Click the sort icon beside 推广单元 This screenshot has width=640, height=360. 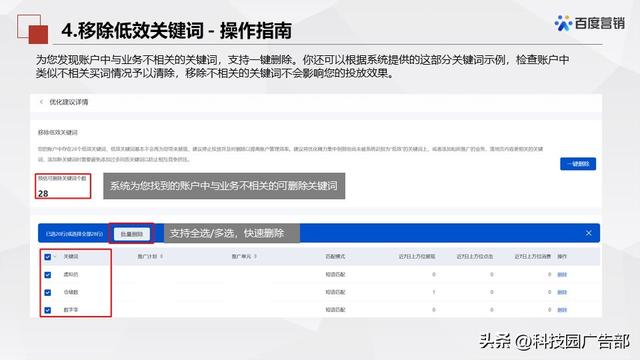[256, 257]
